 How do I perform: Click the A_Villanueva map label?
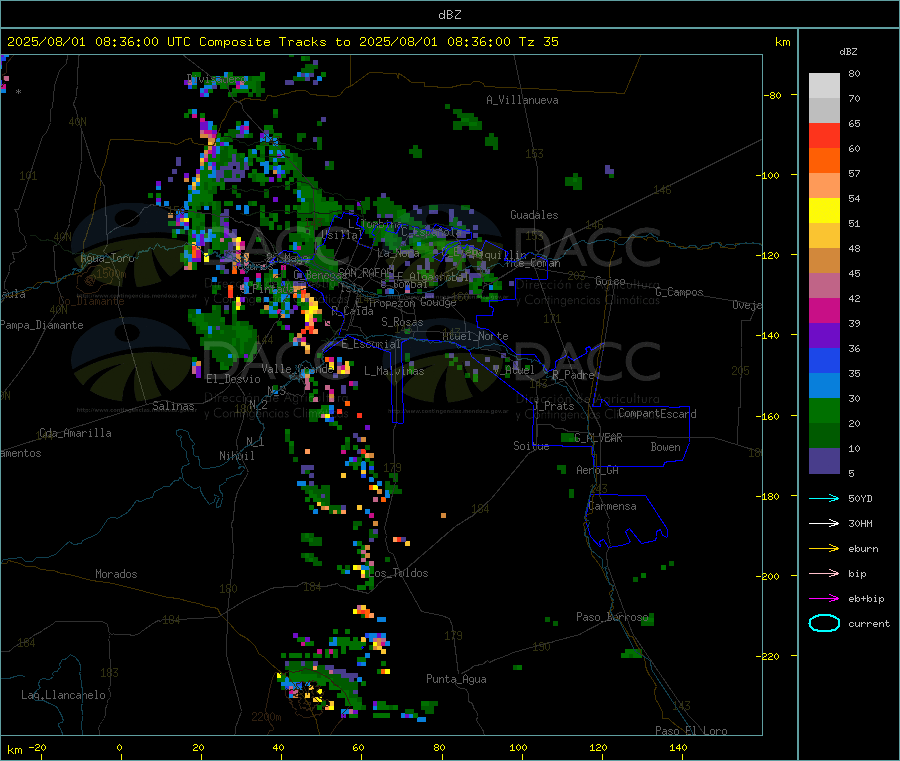coord(522,100)
